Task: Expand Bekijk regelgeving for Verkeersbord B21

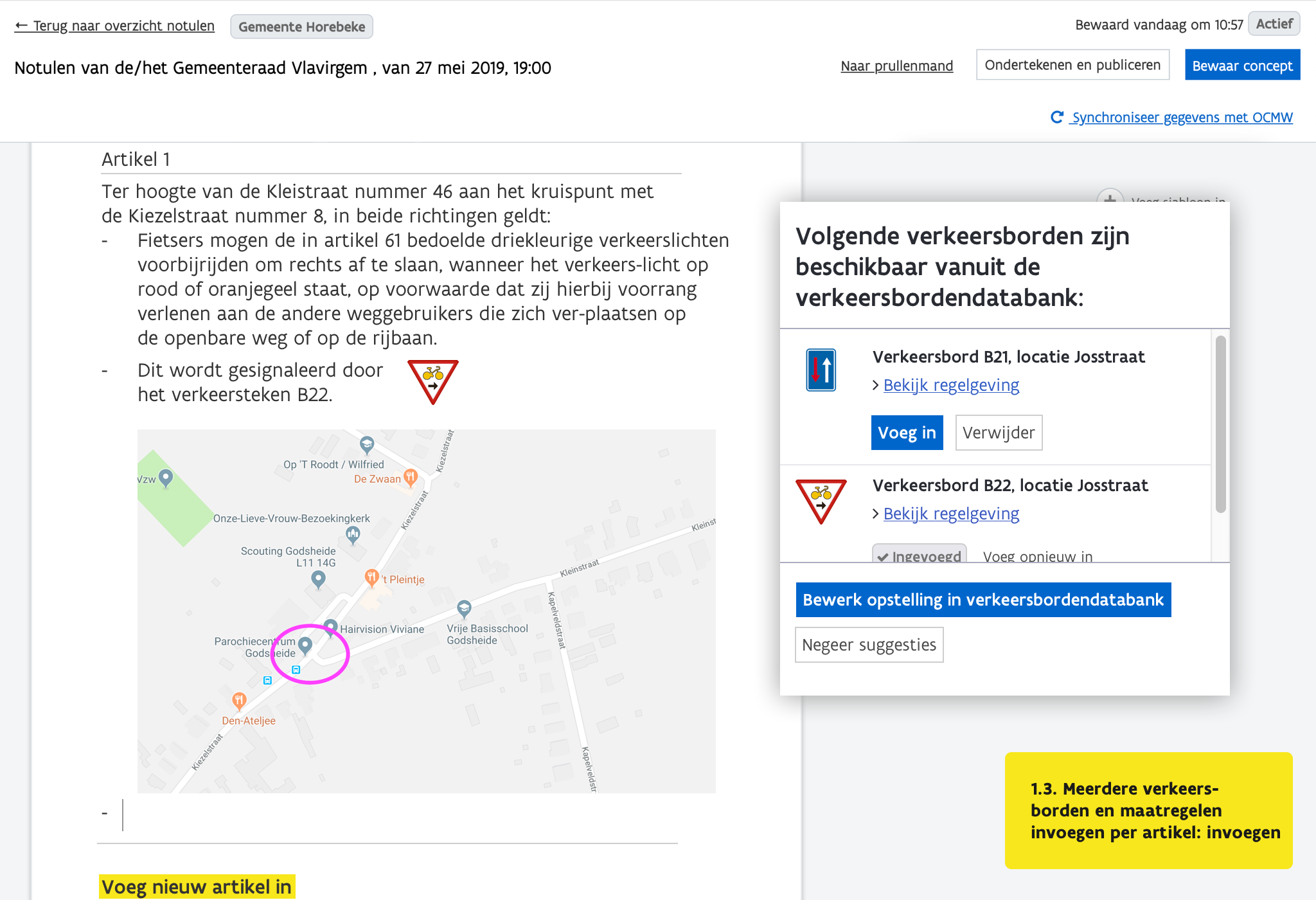Action: click(950, 385)
